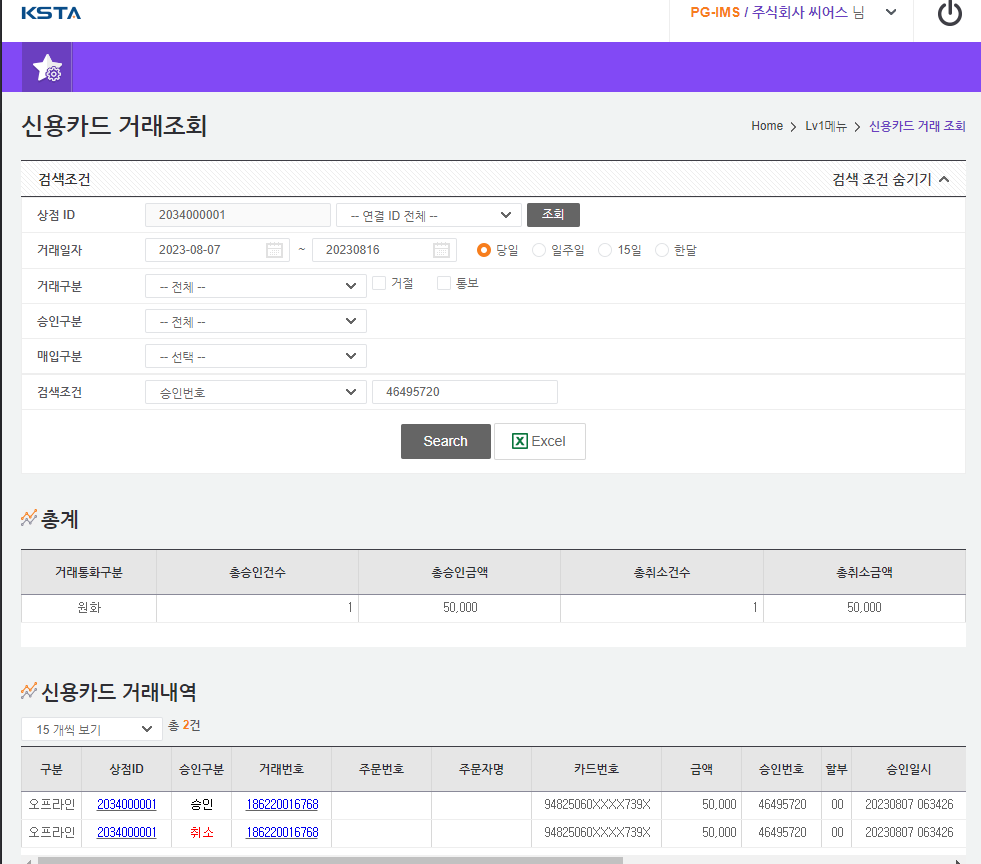Open the end date calendar picker
Image resolution: width=981 pixels, height=864 pixels.
(441, 250)
